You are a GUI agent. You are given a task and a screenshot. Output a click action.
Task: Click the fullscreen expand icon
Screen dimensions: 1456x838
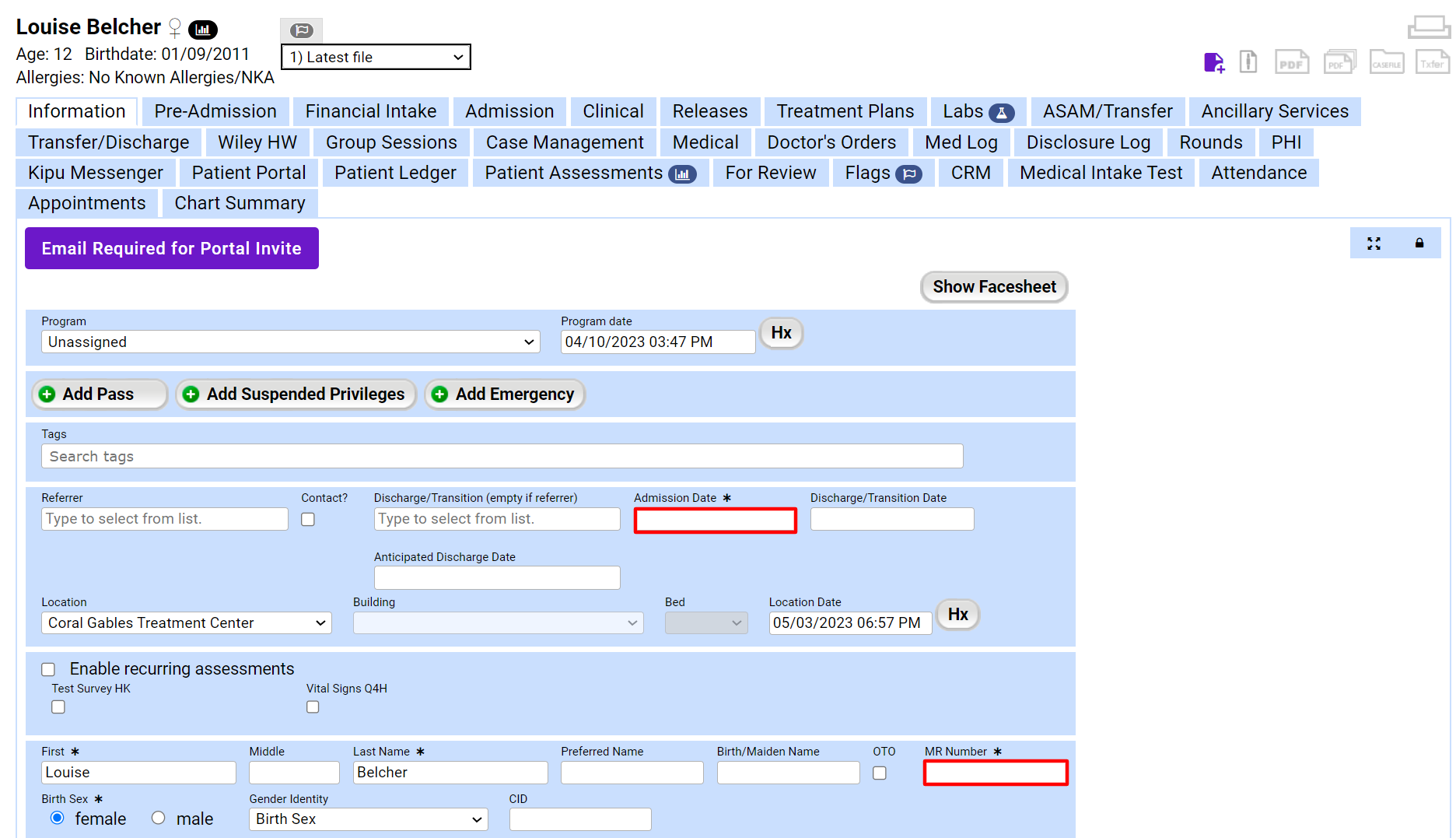point(1374,244)
